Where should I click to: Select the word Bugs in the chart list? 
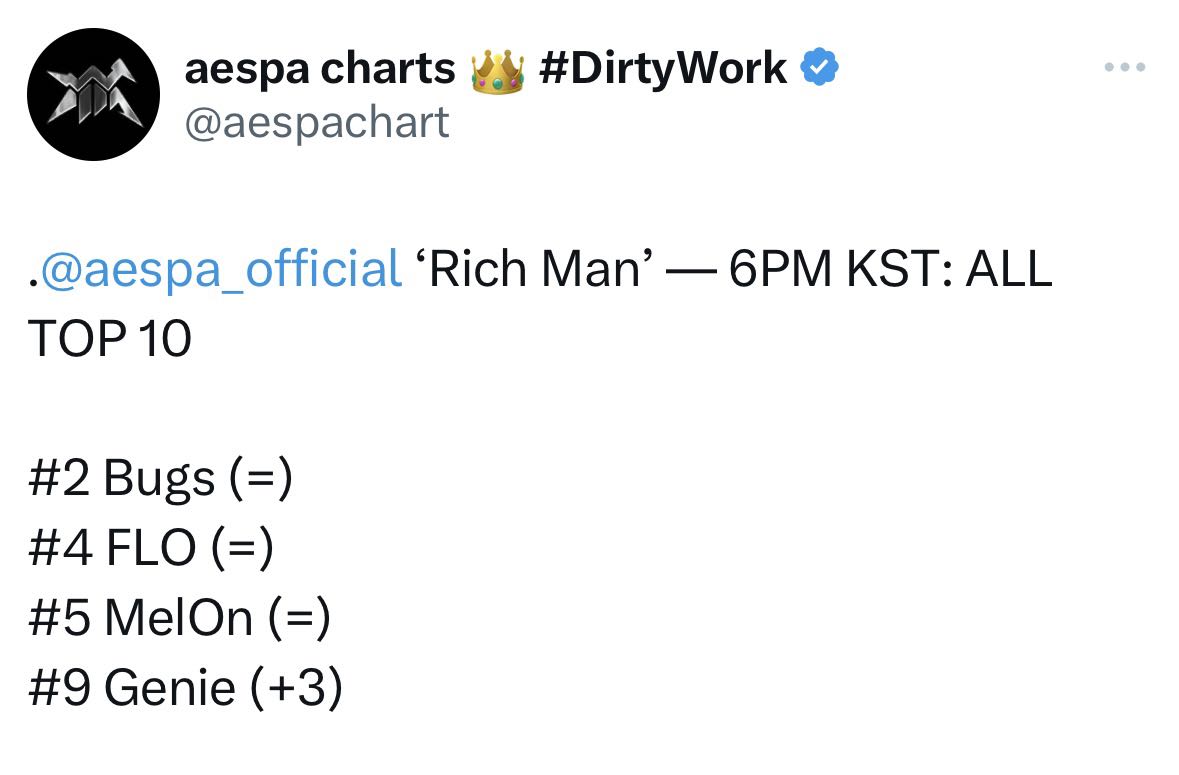(x=159, y=479)
